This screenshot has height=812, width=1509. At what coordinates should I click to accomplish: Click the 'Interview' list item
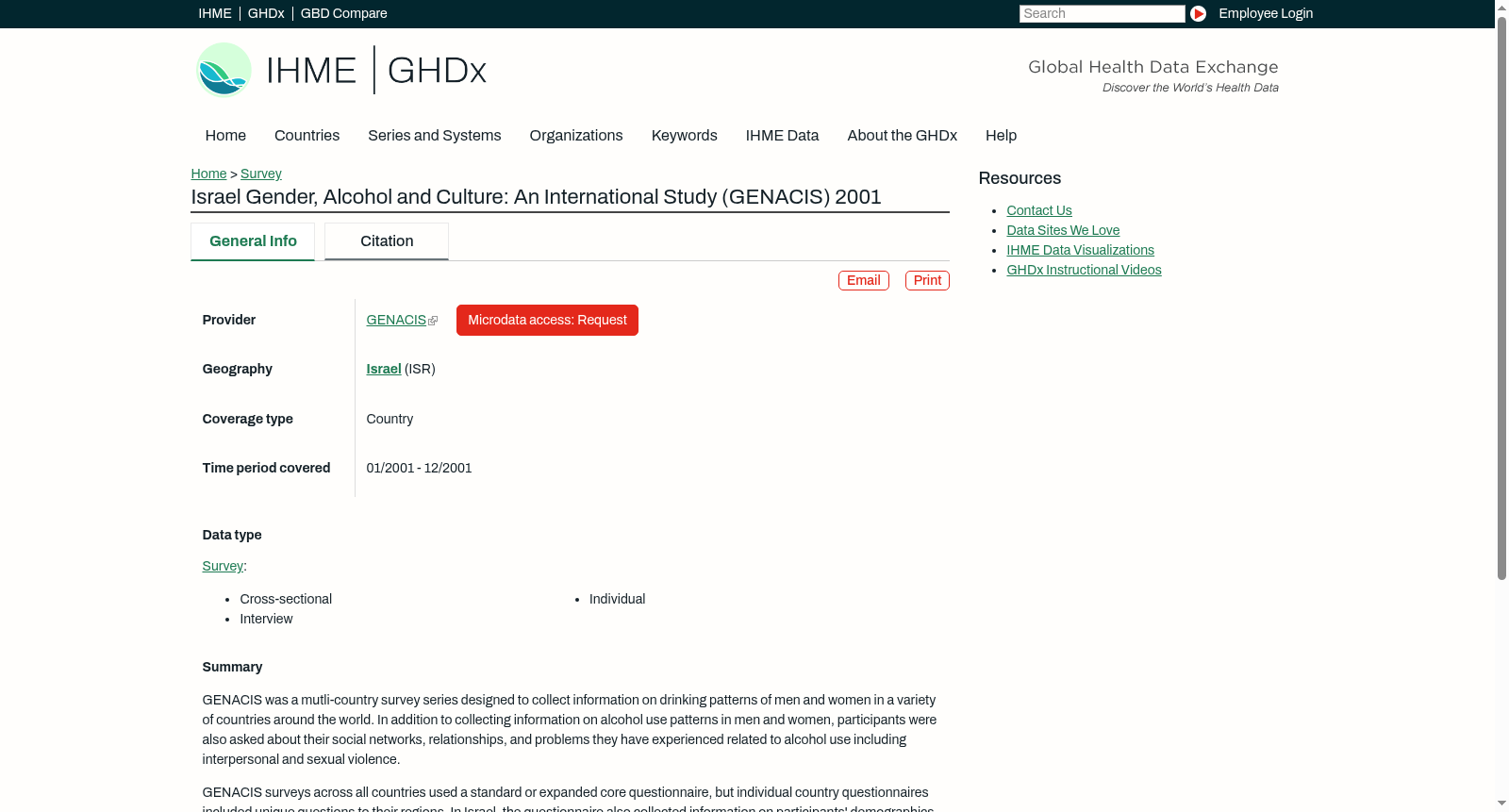266,619
